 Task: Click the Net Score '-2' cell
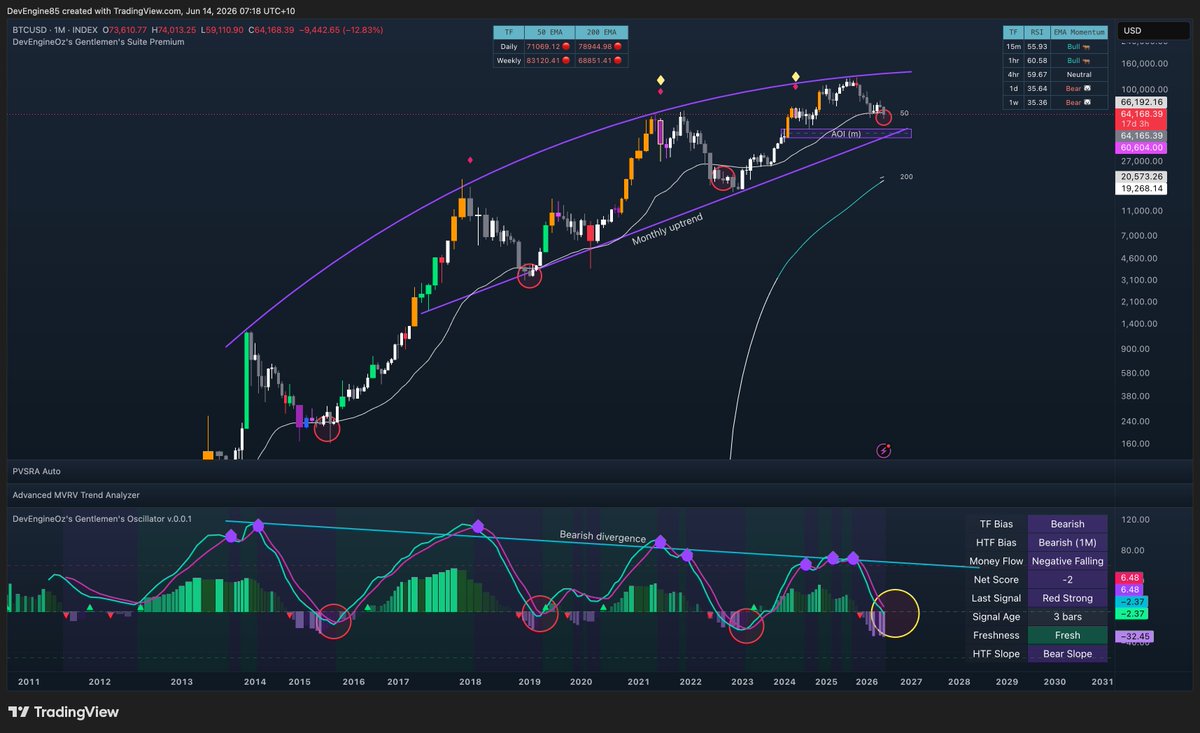click(1067, 580)
